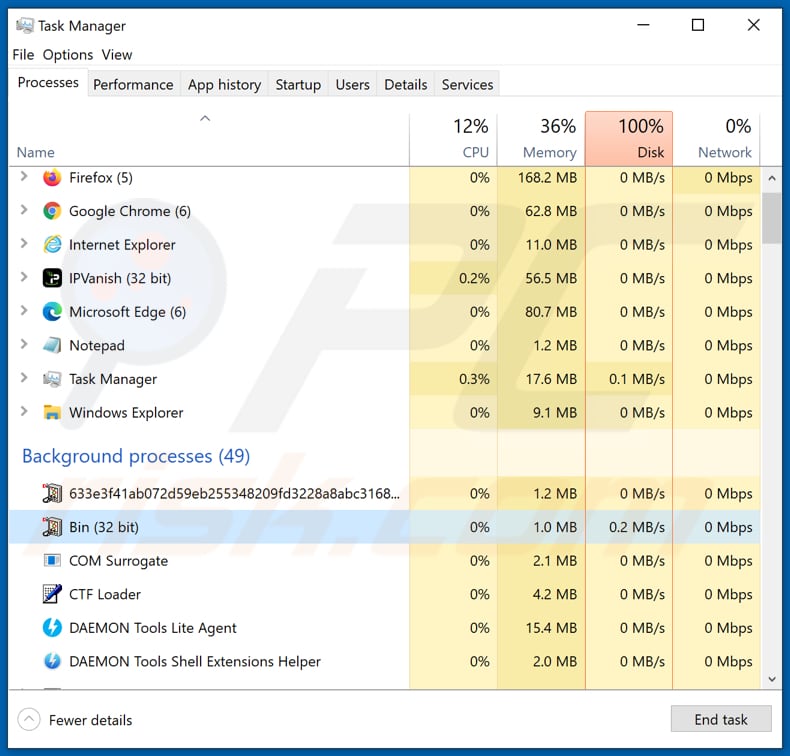Expand the Notepad process
790x756 pixels.
click(23, 345)
